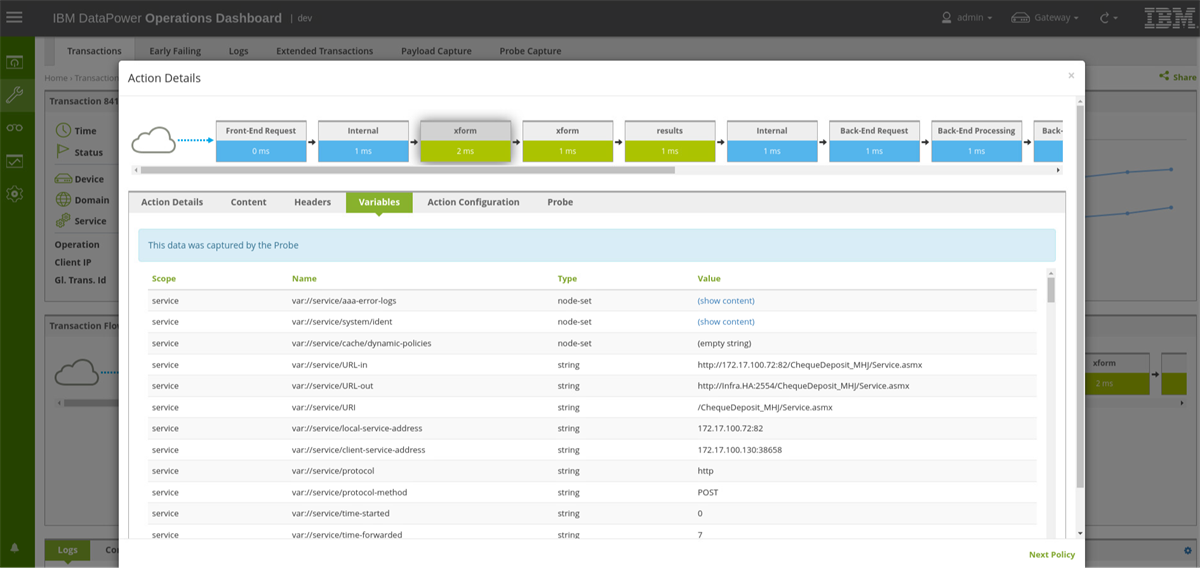Click the flow scrollbar left arrow
Viewport: 1200px width, 568px height.
click(x=134, y=170)
